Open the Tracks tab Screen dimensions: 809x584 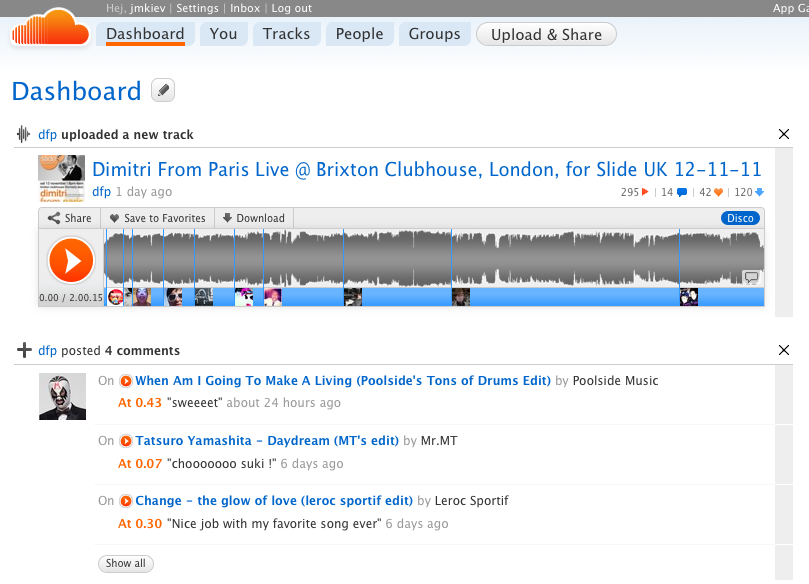(286, 34)
